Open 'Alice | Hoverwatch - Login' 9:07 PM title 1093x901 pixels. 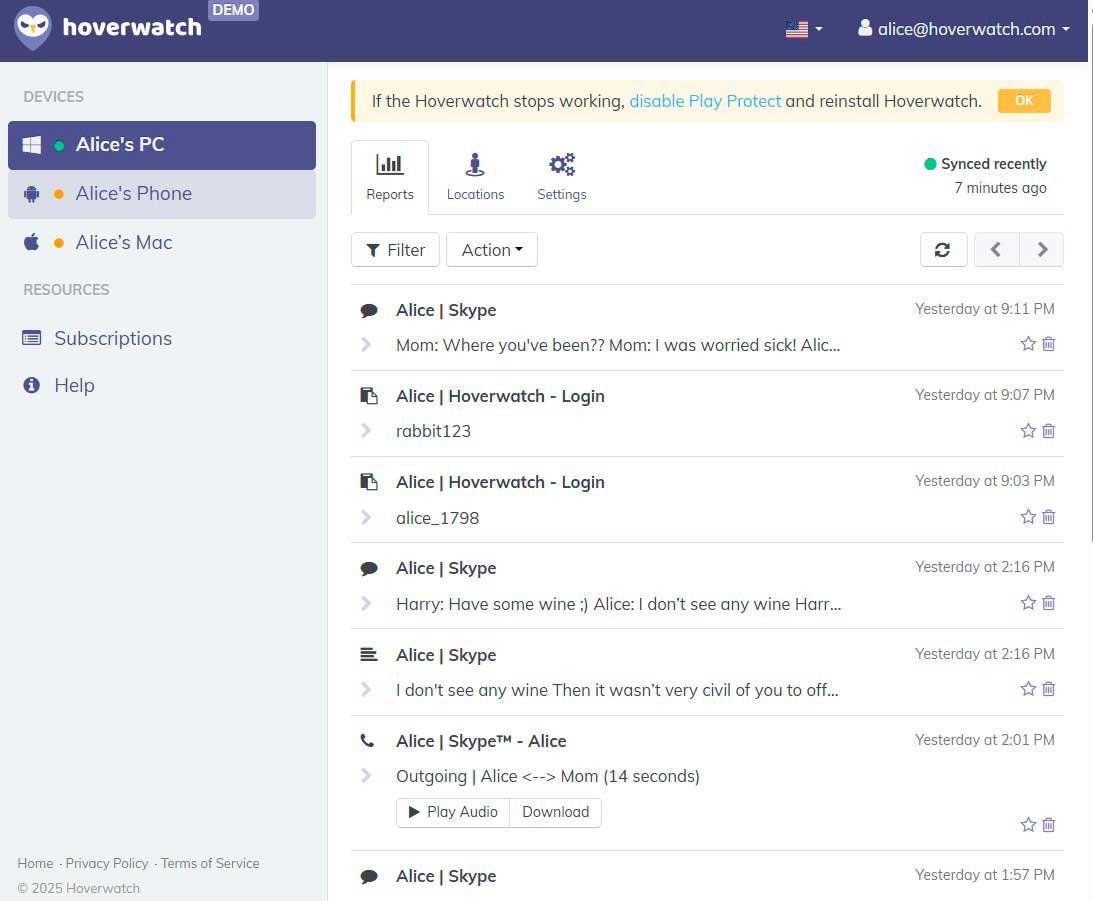click(500, 396)
